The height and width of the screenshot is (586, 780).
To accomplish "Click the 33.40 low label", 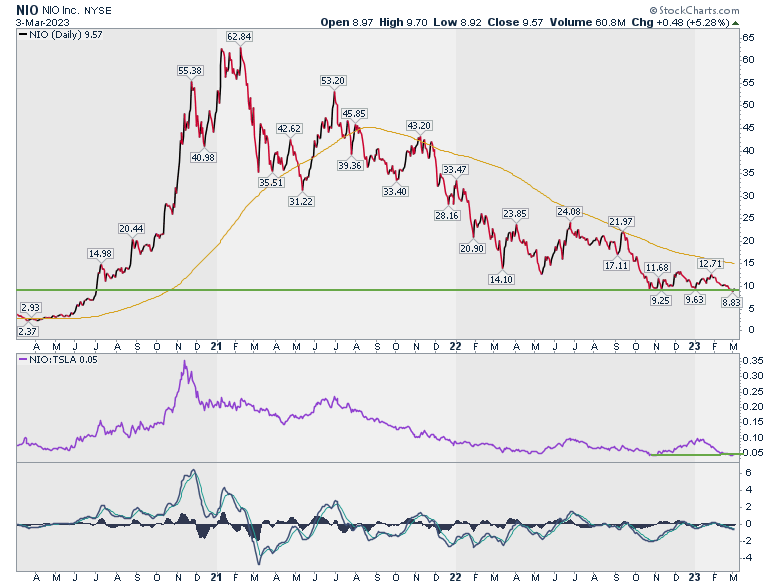I will (x=395, y=192).
